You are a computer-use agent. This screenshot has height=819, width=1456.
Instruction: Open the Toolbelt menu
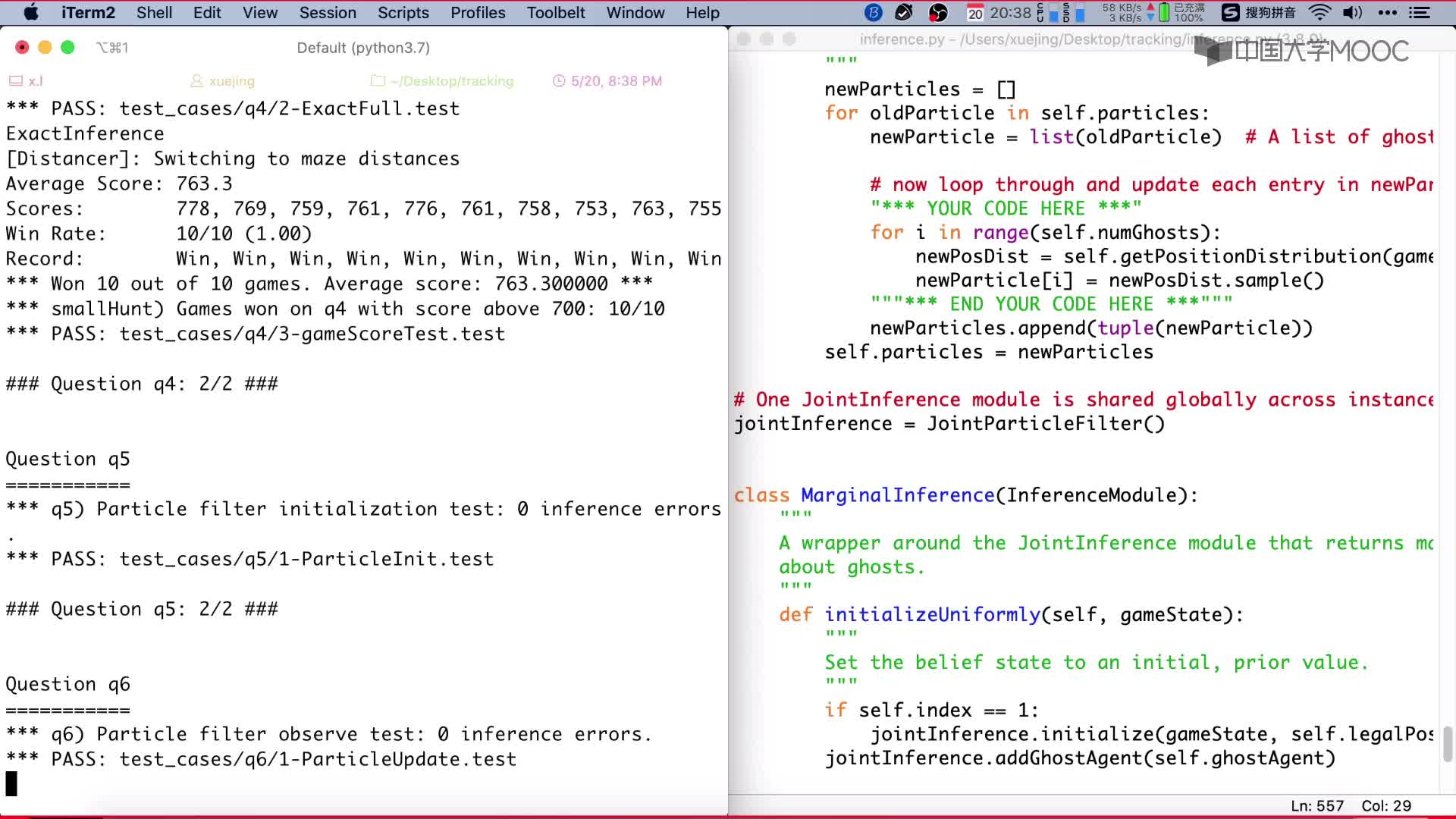(x=556, y=12)
